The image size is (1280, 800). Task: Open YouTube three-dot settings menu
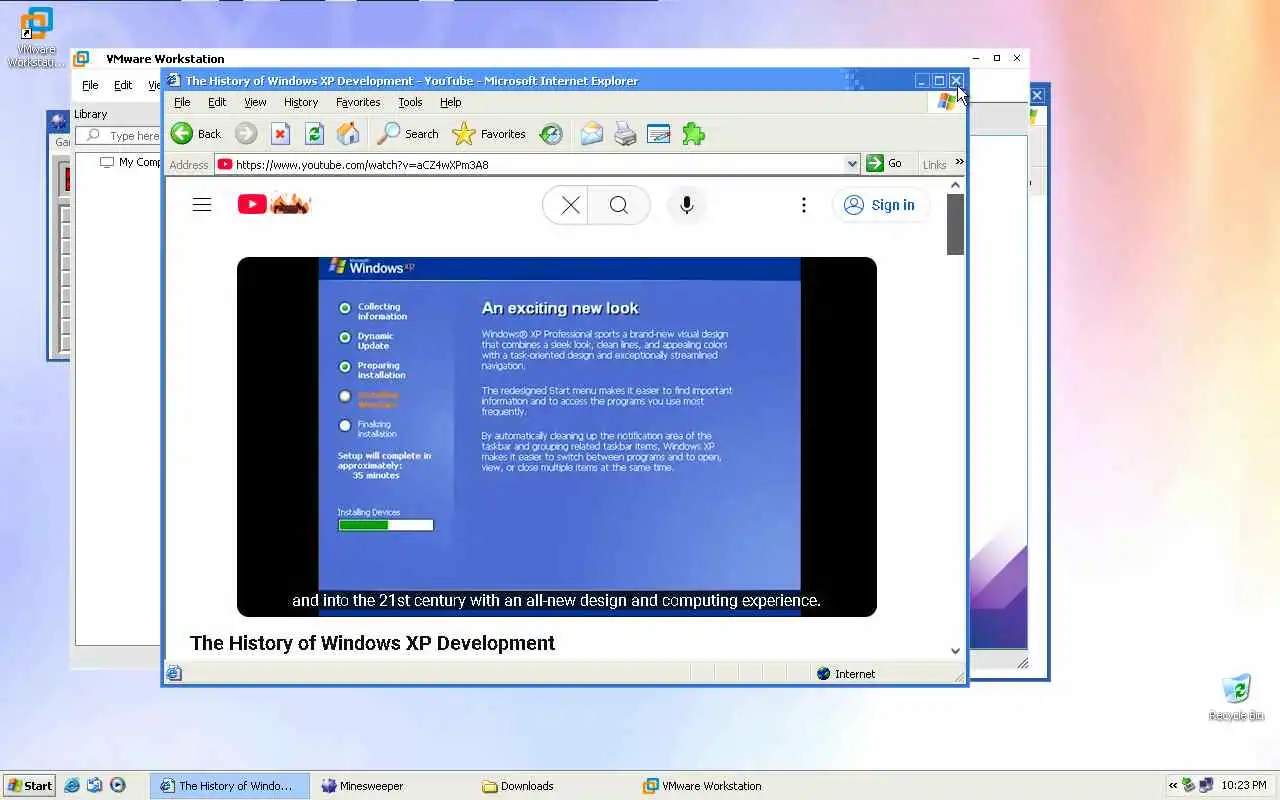[x=803, y=205]
